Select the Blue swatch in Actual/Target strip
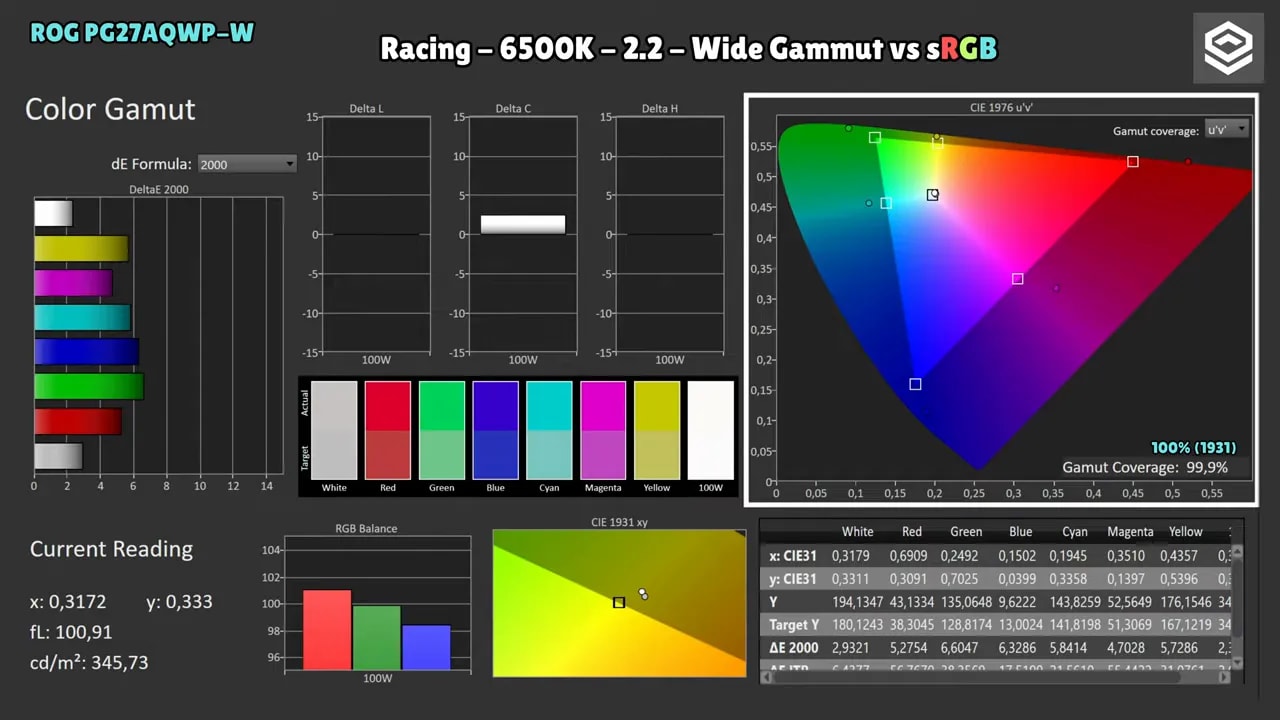 click(496, 430)
